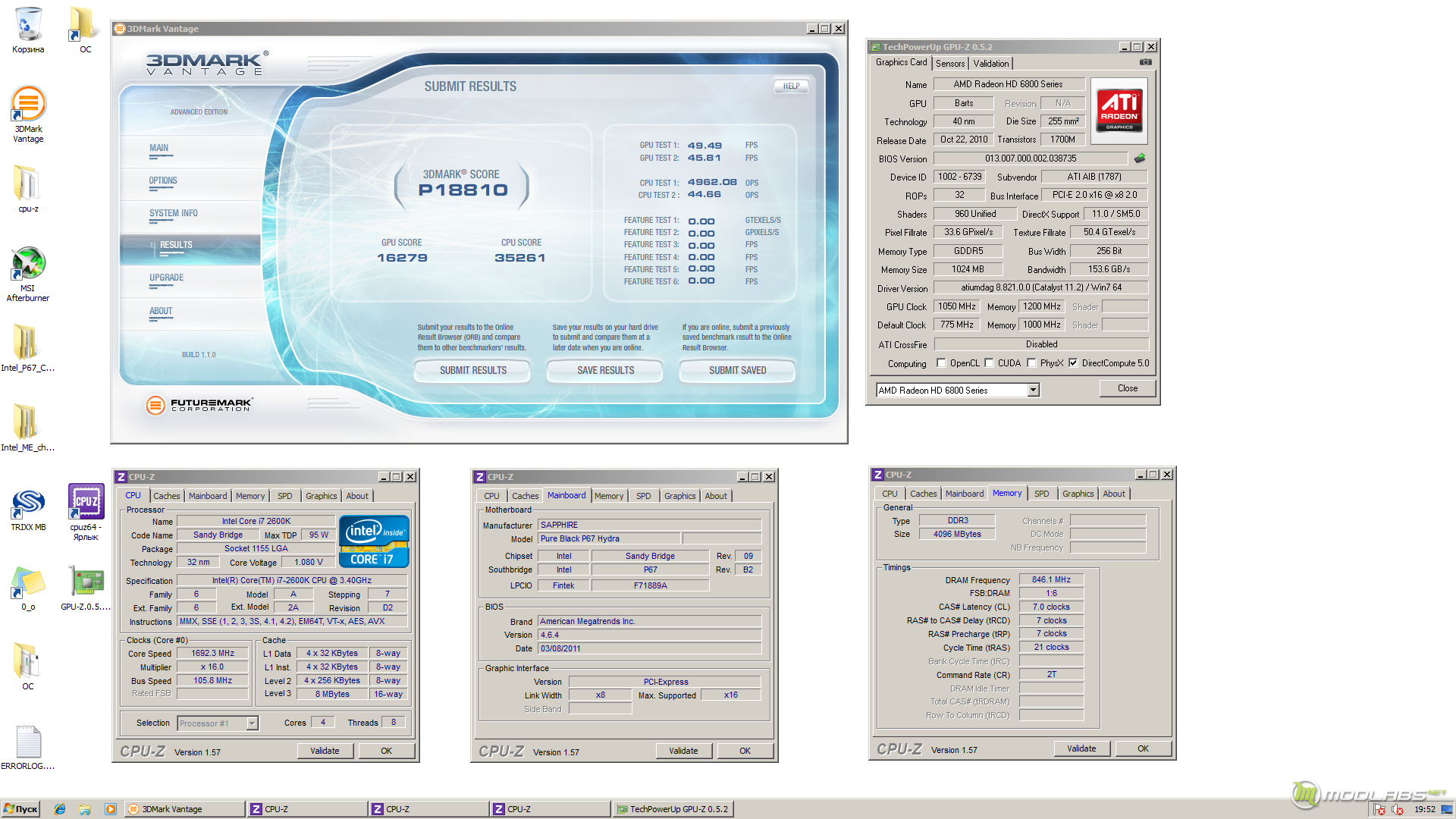This screenshot has width=1456, height=819.
Task: Open the cpu-z folder on the desktop
Action: pyautogui.click(x=28, y=188)
